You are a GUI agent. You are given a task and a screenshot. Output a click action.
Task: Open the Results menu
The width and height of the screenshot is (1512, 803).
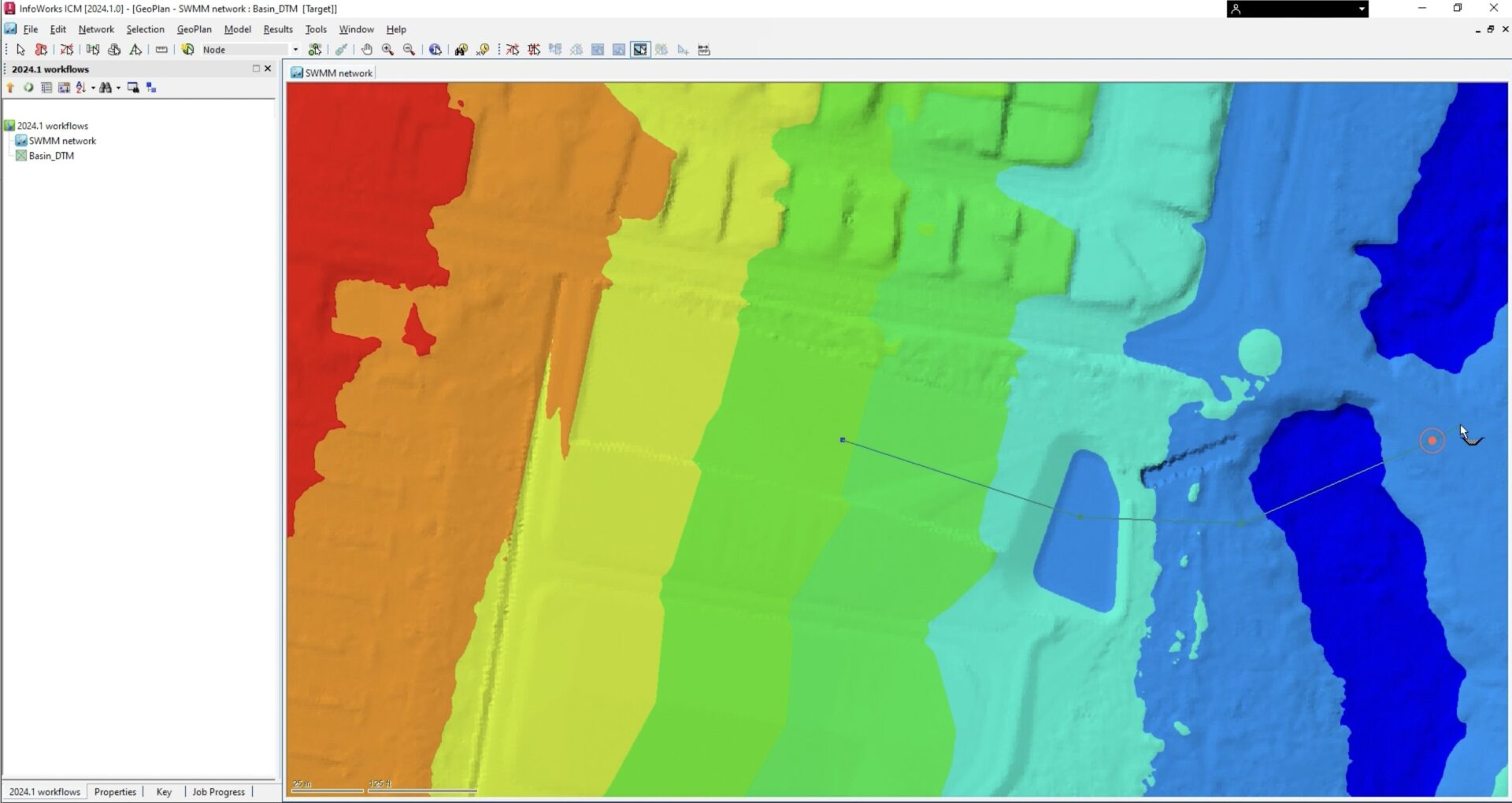pos(277,29)
